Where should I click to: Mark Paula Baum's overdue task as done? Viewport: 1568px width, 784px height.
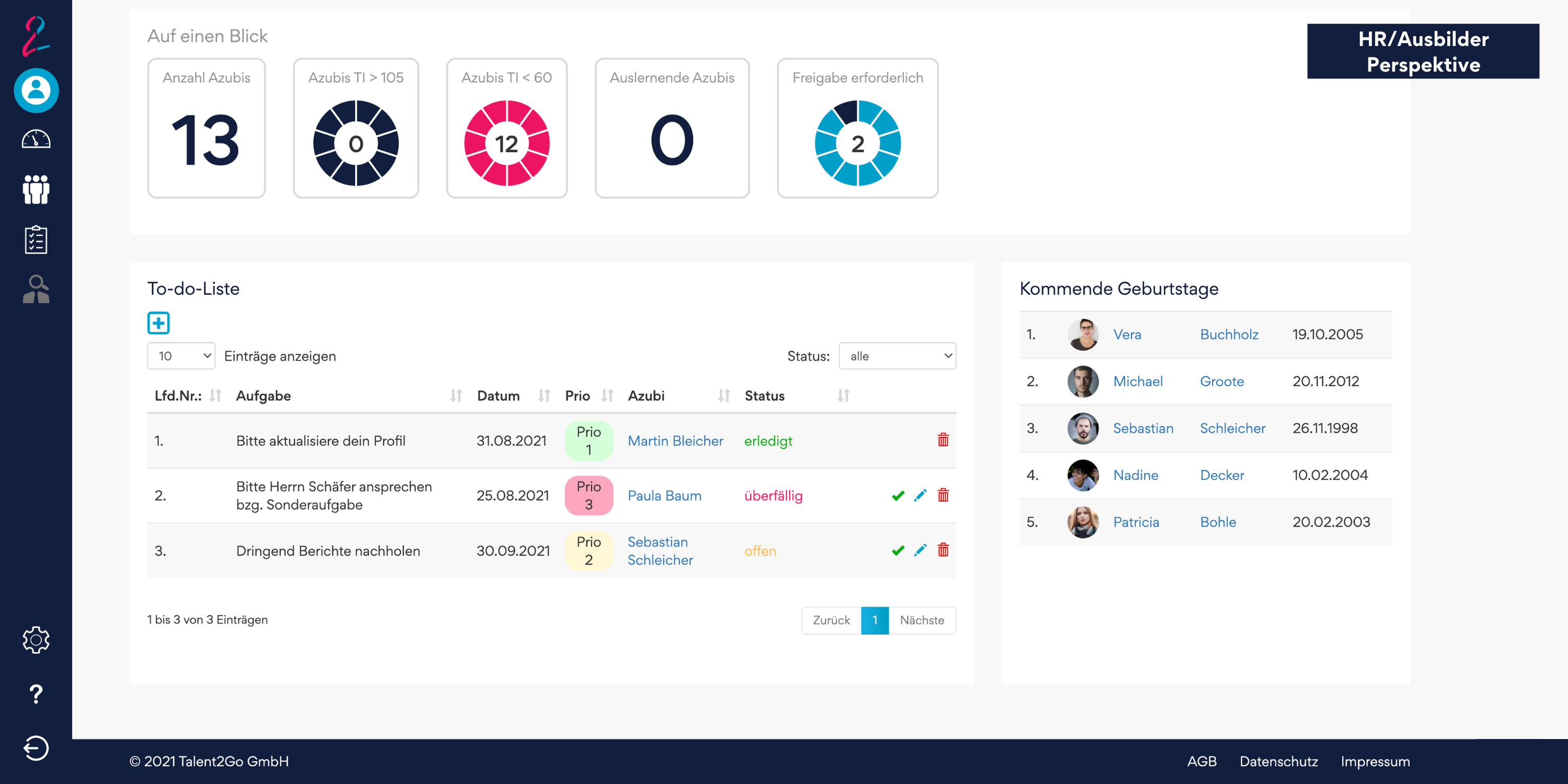pos(897,495)
